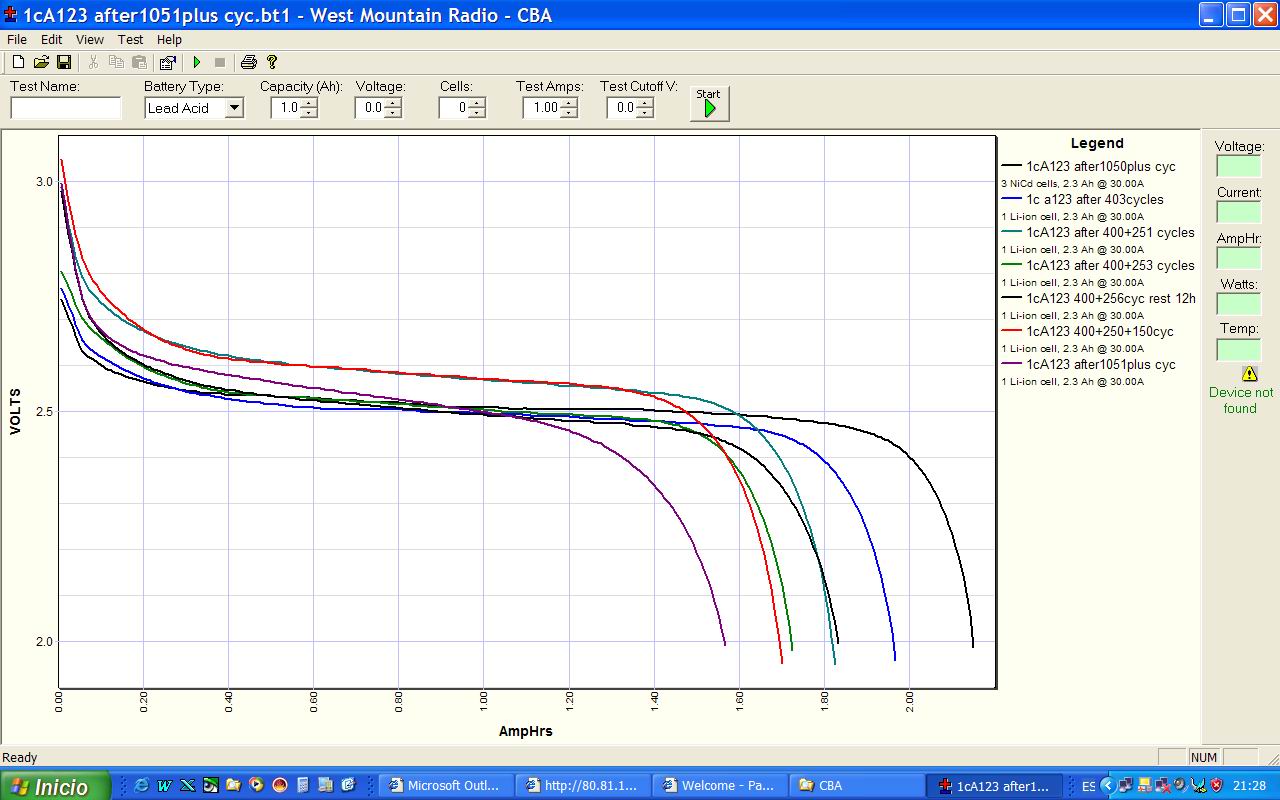Image resolution: width=1280 pixels, height=800 pixels.
Task: Switch to the Microsoft Outlook taskbar button
Action: [445, 786]
